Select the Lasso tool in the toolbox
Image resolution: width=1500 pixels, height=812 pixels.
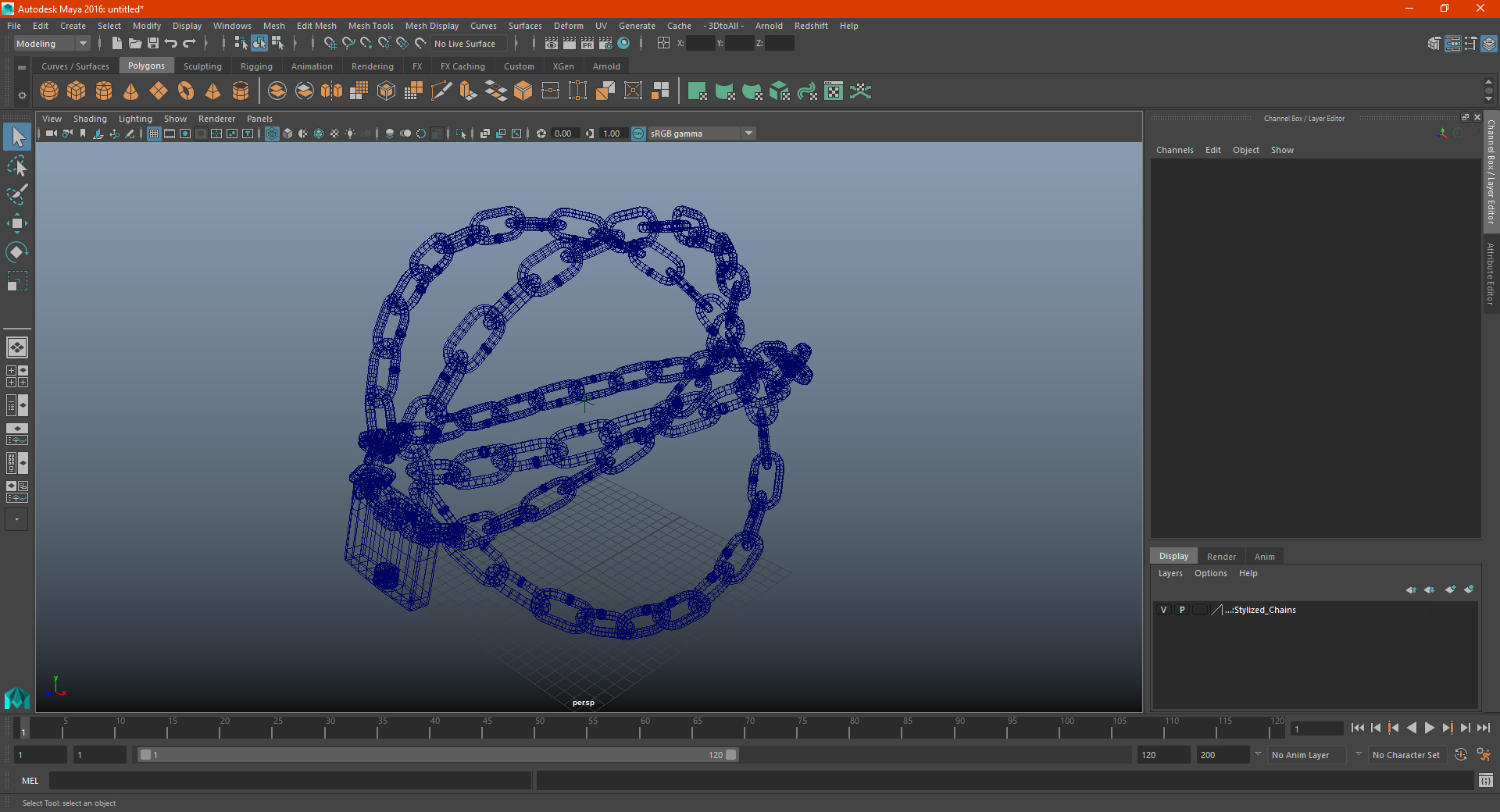tap(17, 166)
